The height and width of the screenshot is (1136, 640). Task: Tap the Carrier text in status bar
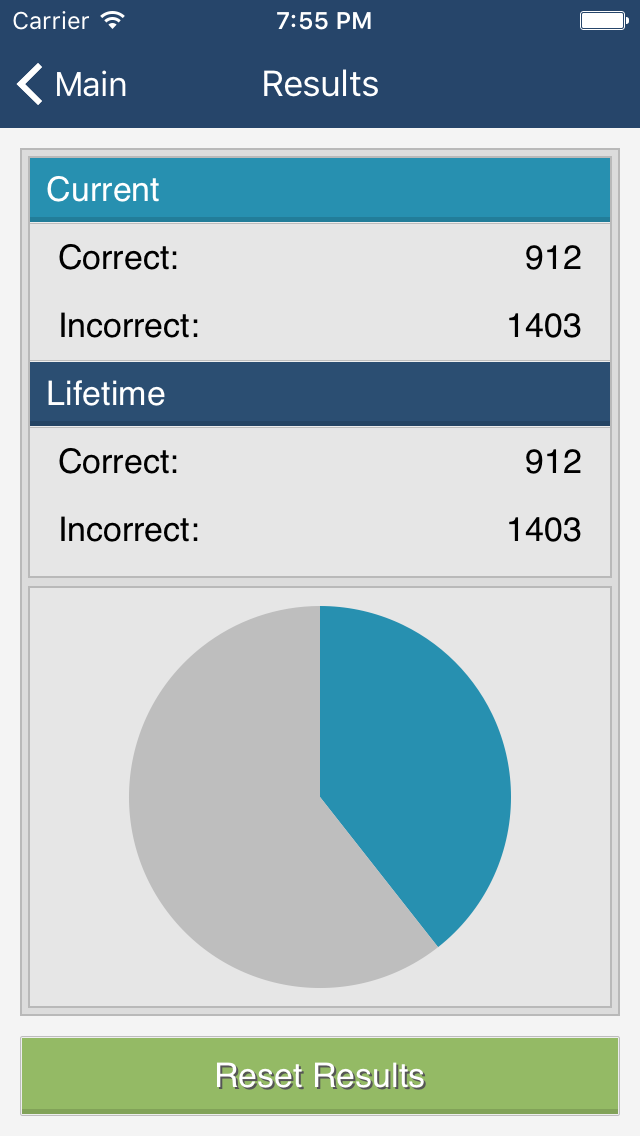coord(53,20)
